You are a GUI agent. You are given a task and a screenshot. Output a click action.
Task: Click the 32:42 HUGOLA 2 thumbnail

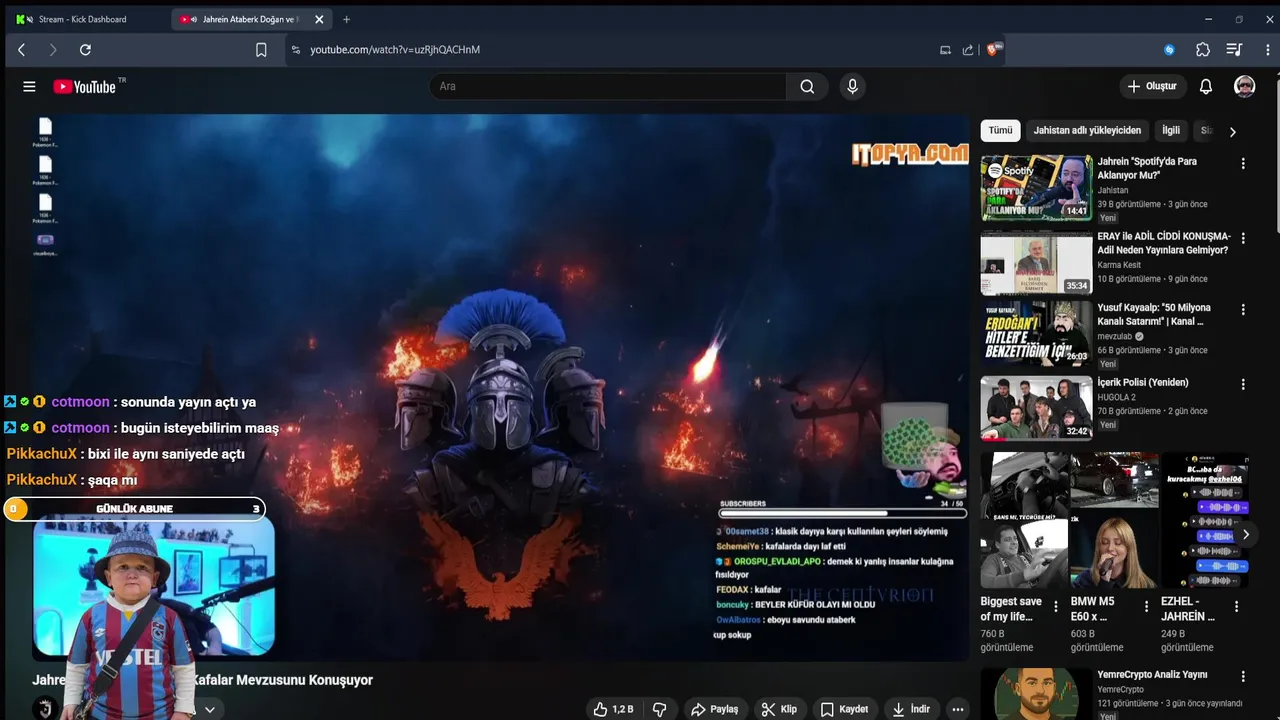tap(1036, 408)
